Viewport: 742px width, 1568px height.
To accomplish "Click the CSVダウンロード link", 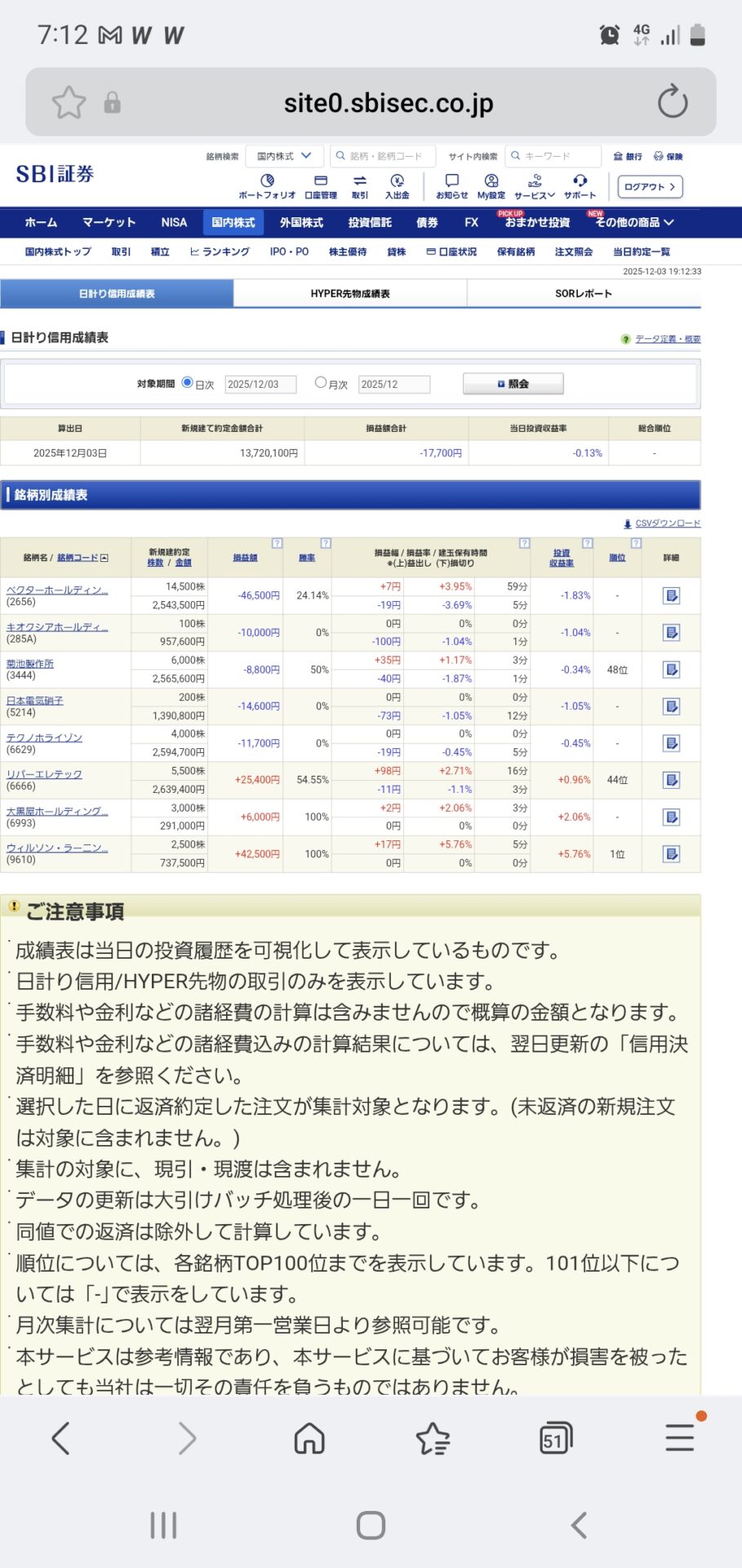I will [x=667, y=523].
